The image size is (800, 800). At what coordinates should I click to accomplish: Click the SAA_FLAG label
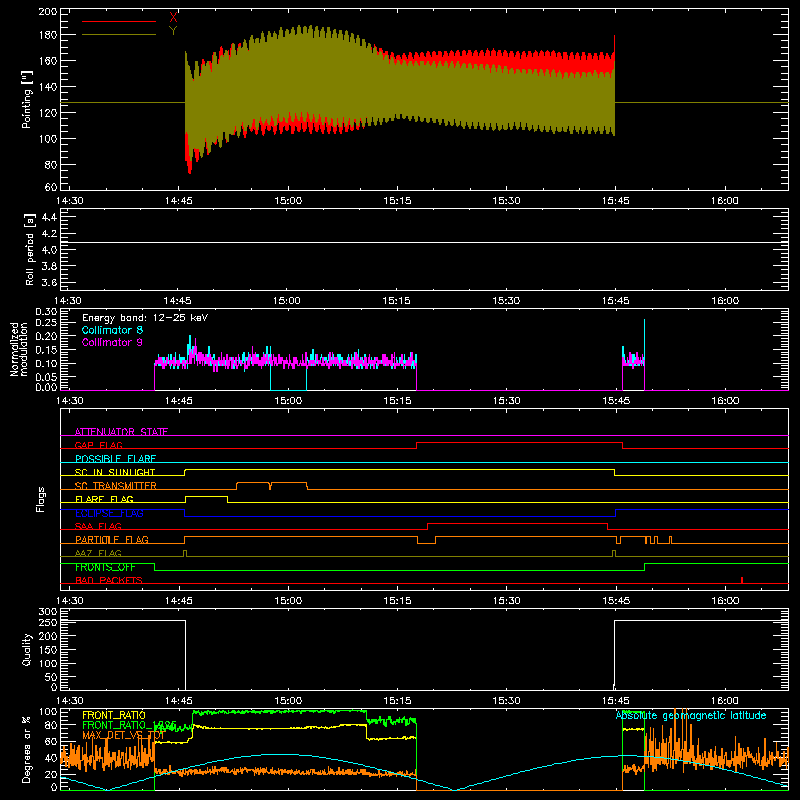point(98,526)
